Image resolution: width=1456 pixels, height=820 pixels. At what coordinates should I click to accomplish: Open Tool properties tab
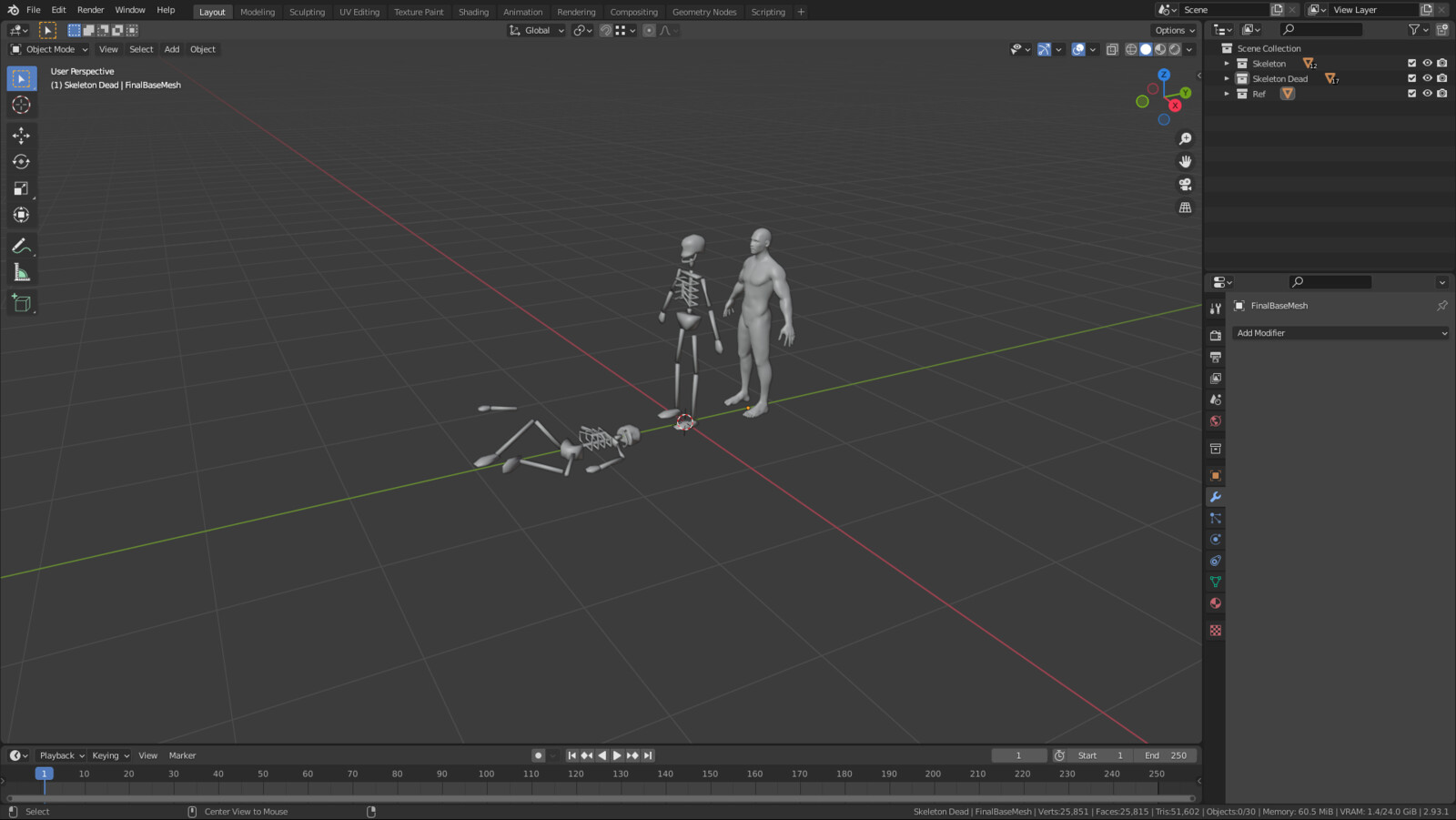1216,309
